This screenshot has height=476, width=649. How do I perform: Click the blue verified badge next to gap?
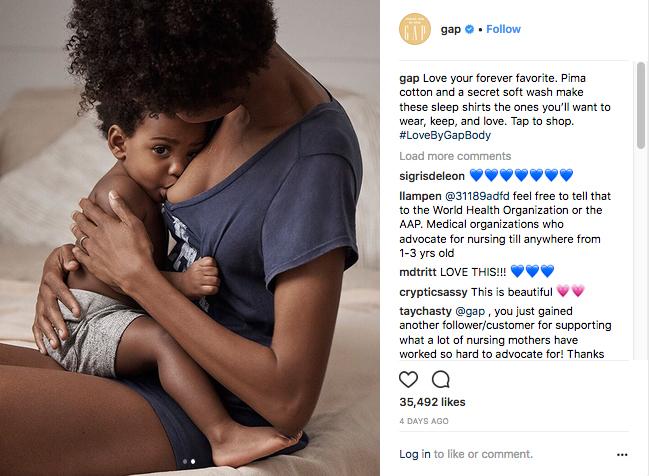click(469, 29)
